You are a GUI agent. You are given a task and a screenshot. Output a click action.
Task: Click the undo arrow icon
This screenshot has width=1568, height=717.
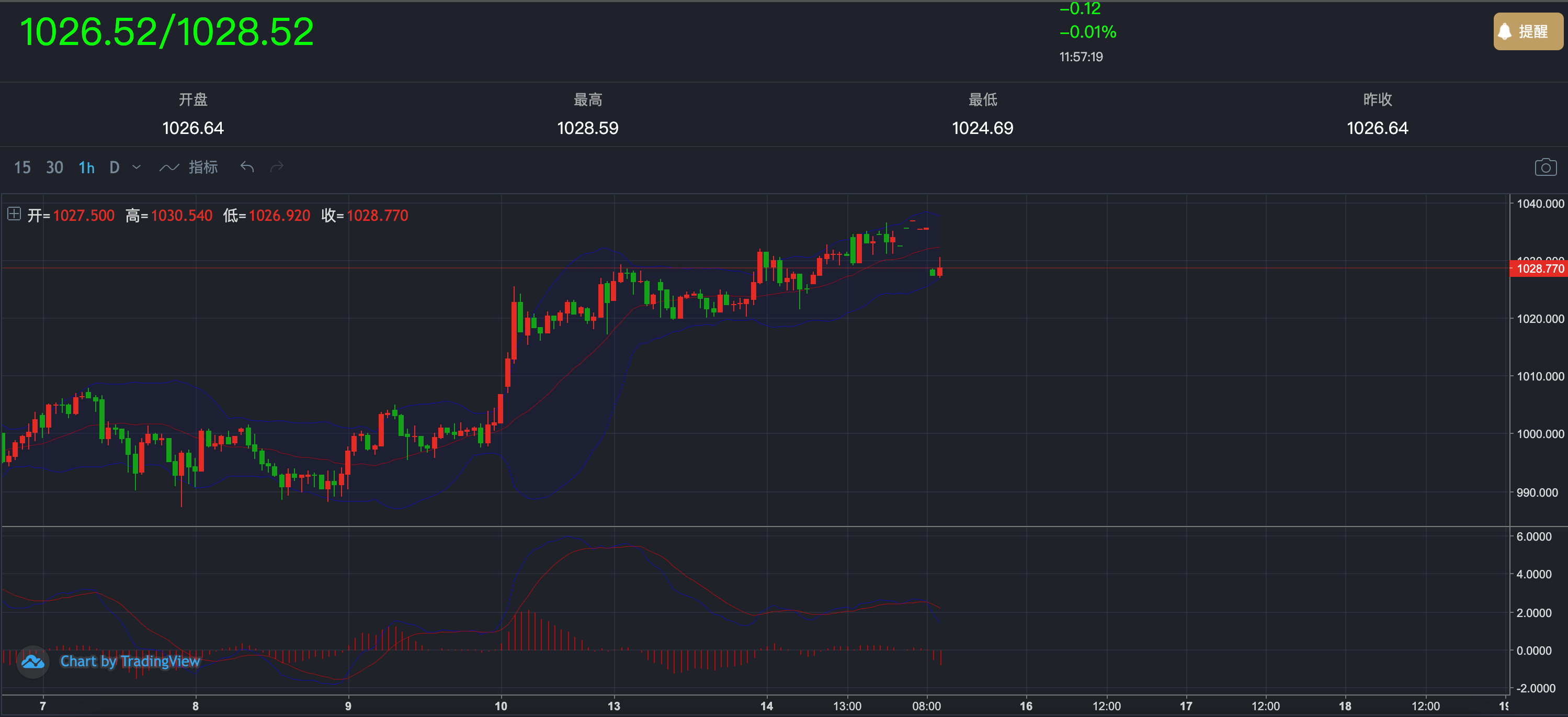coord(246,167)
